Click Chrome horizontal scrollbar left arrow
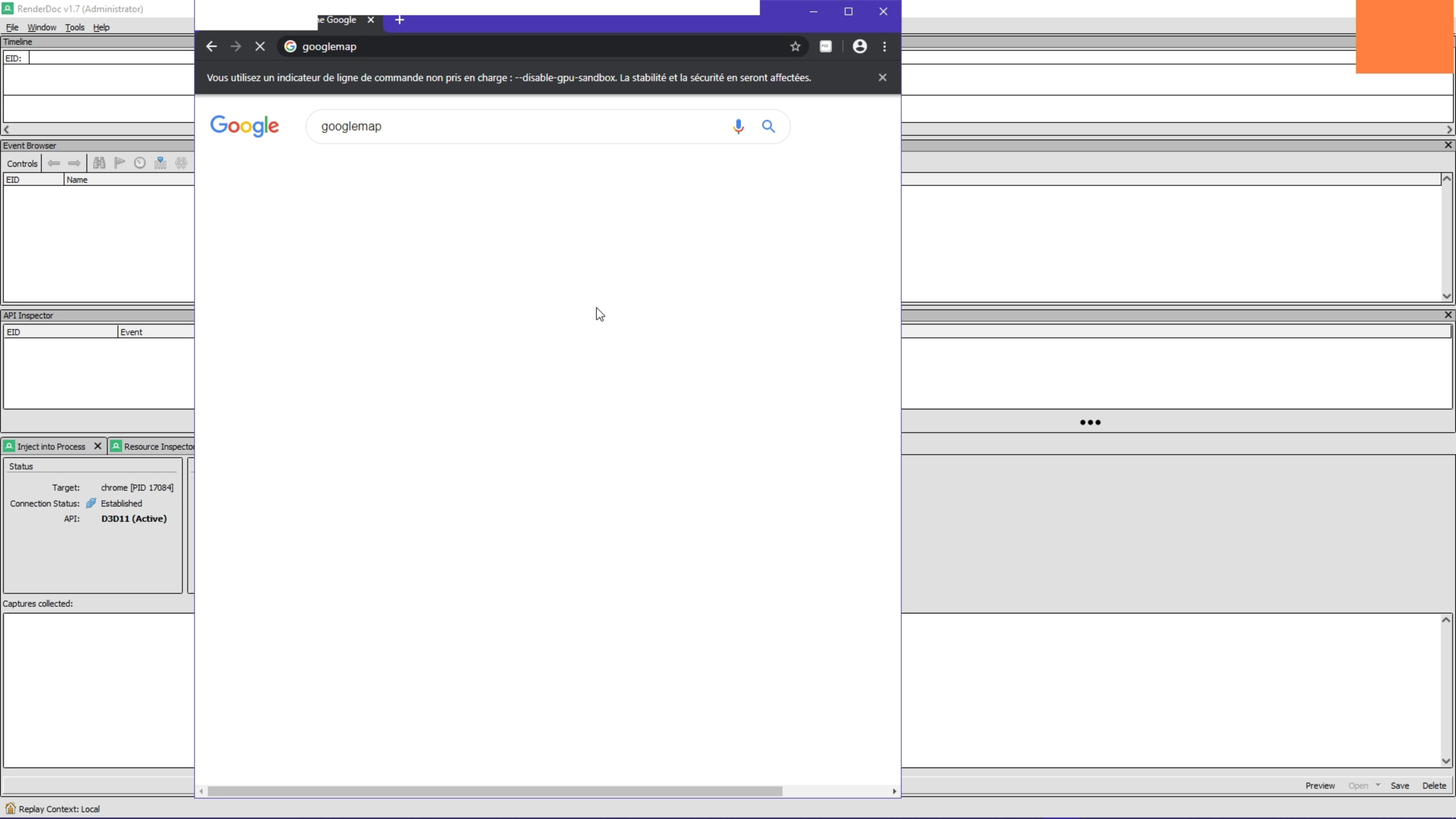This screenshot has height=819, width=1456. pyautogui.click(x=201, y=791)
